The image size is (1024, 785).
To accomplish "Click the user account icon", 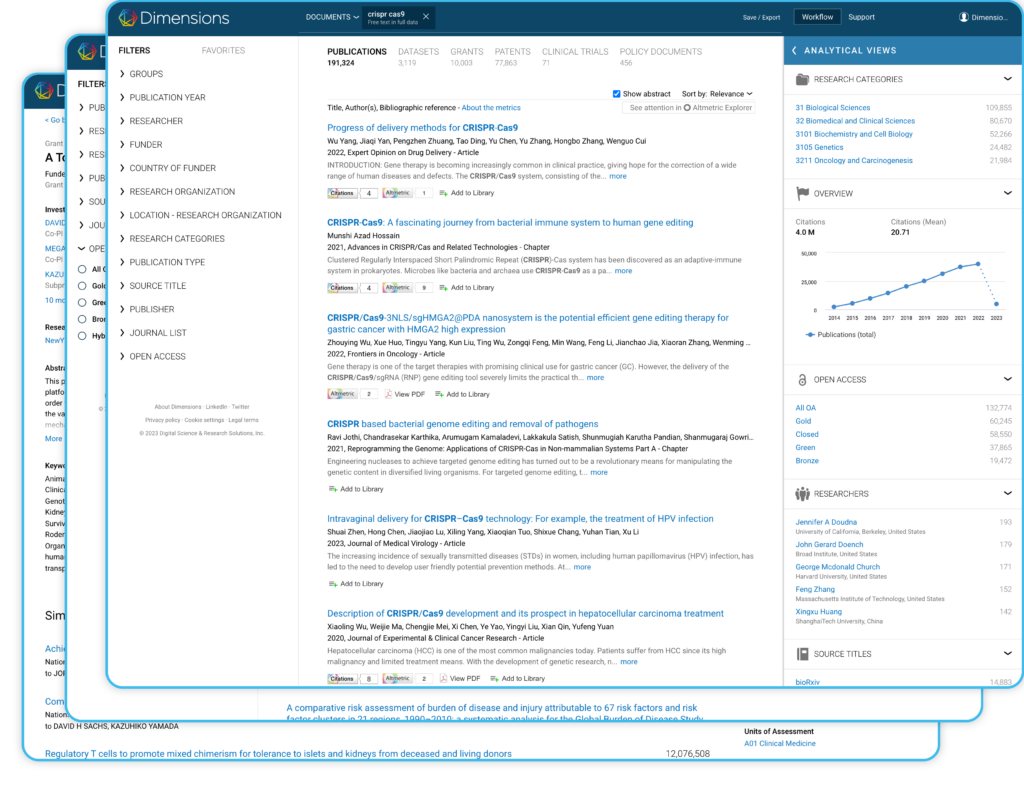I will [x=964, y=17].
